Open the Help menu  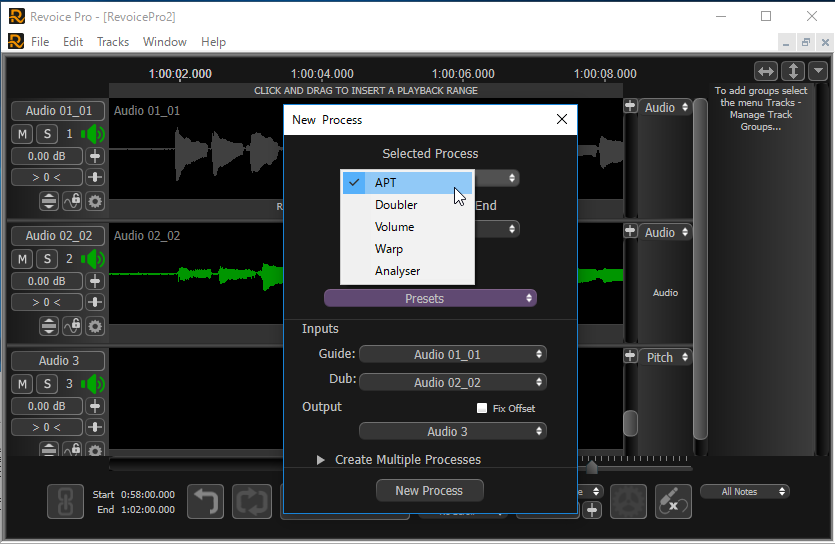tap(214, 42)
